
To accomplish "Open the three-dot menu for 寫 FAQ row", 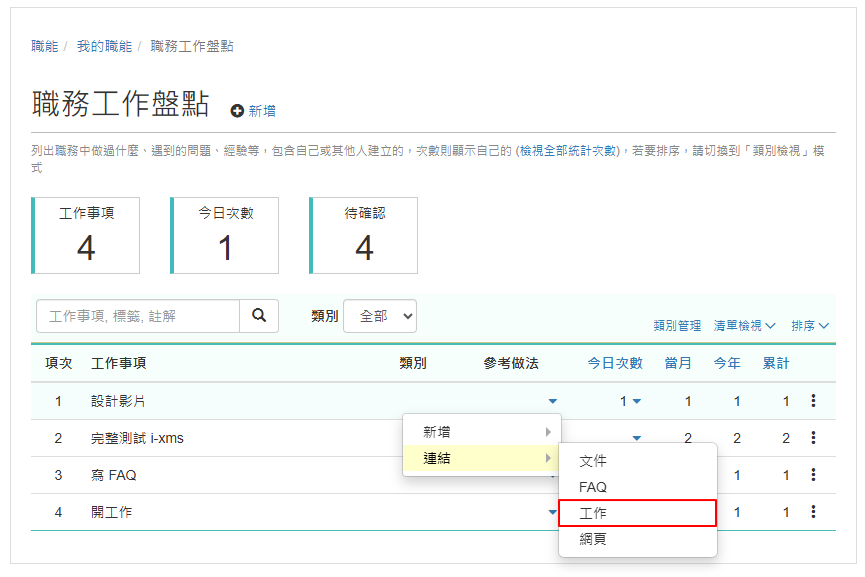I will tap(813, 475).
